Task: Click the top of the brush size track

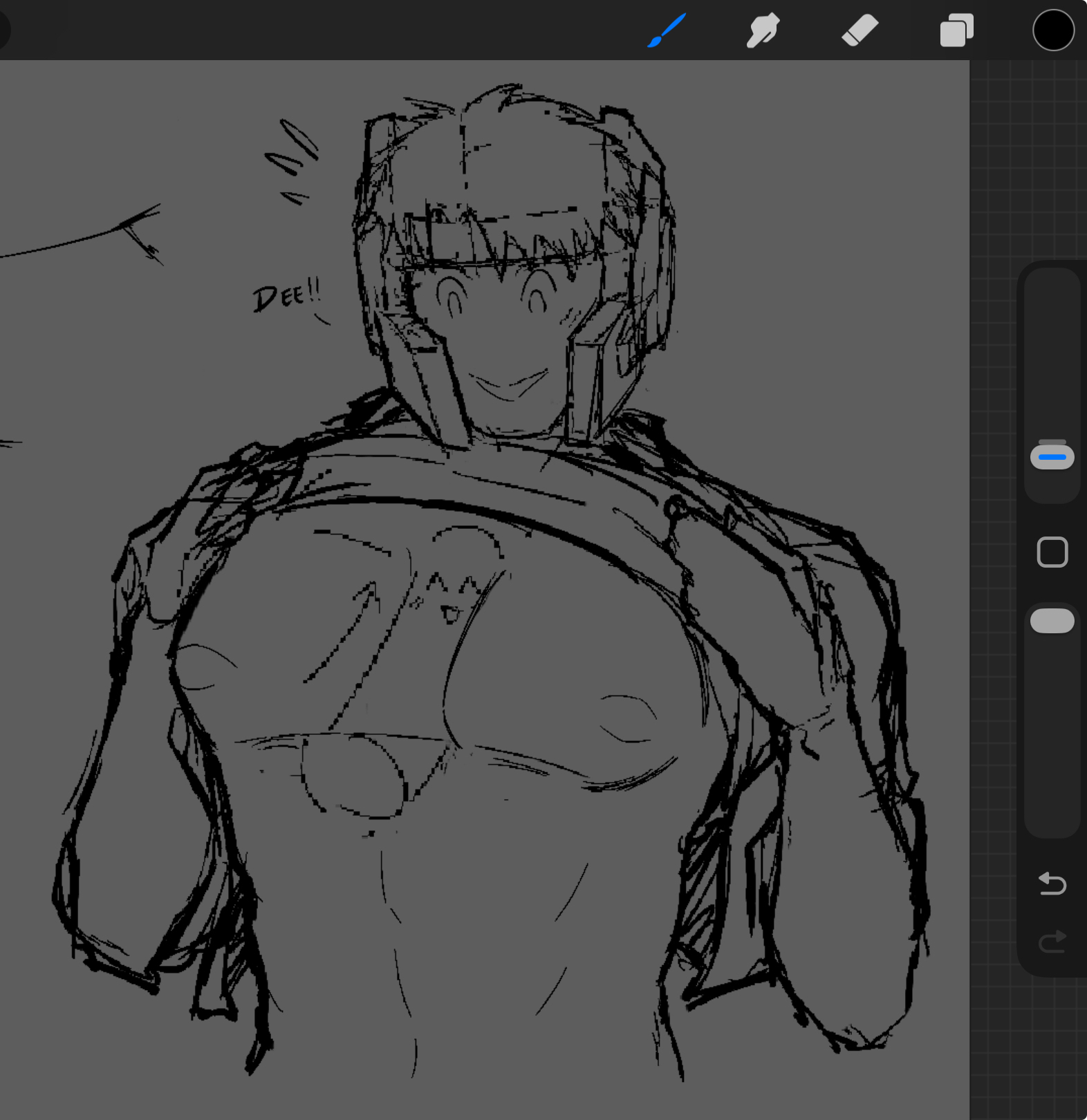Action: [1052, 290]
